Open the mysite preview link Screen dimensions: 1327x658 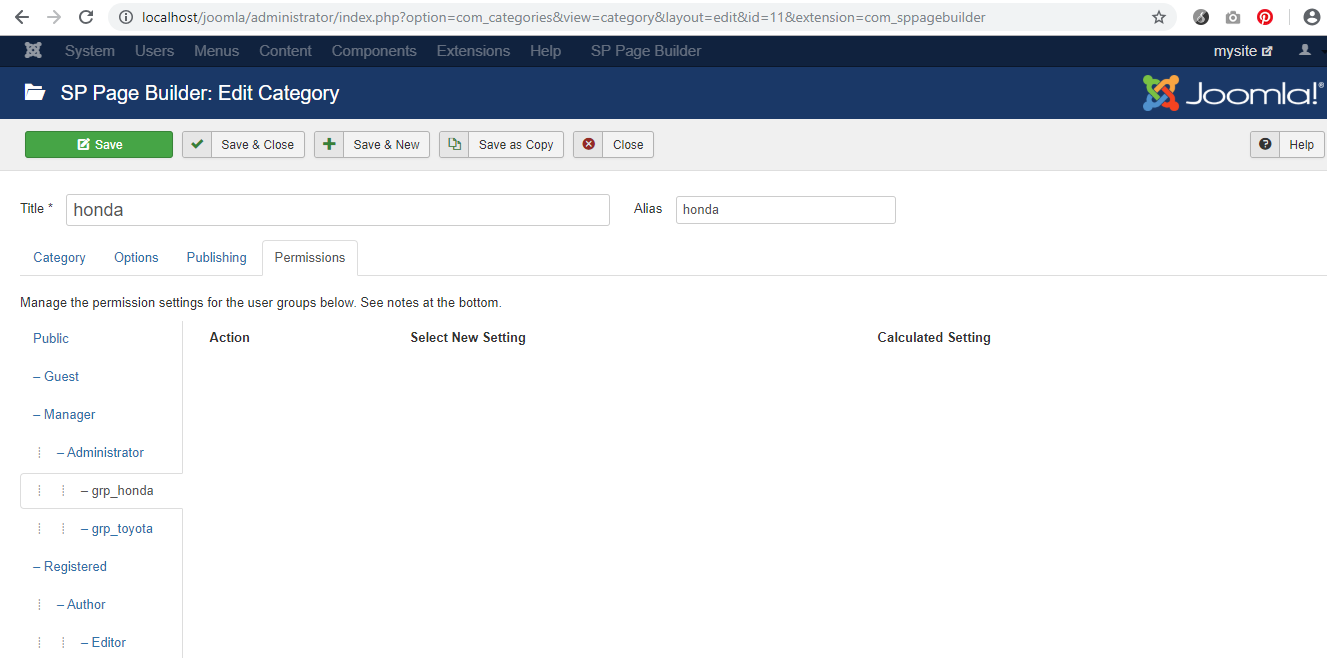tap(1243, 51)
